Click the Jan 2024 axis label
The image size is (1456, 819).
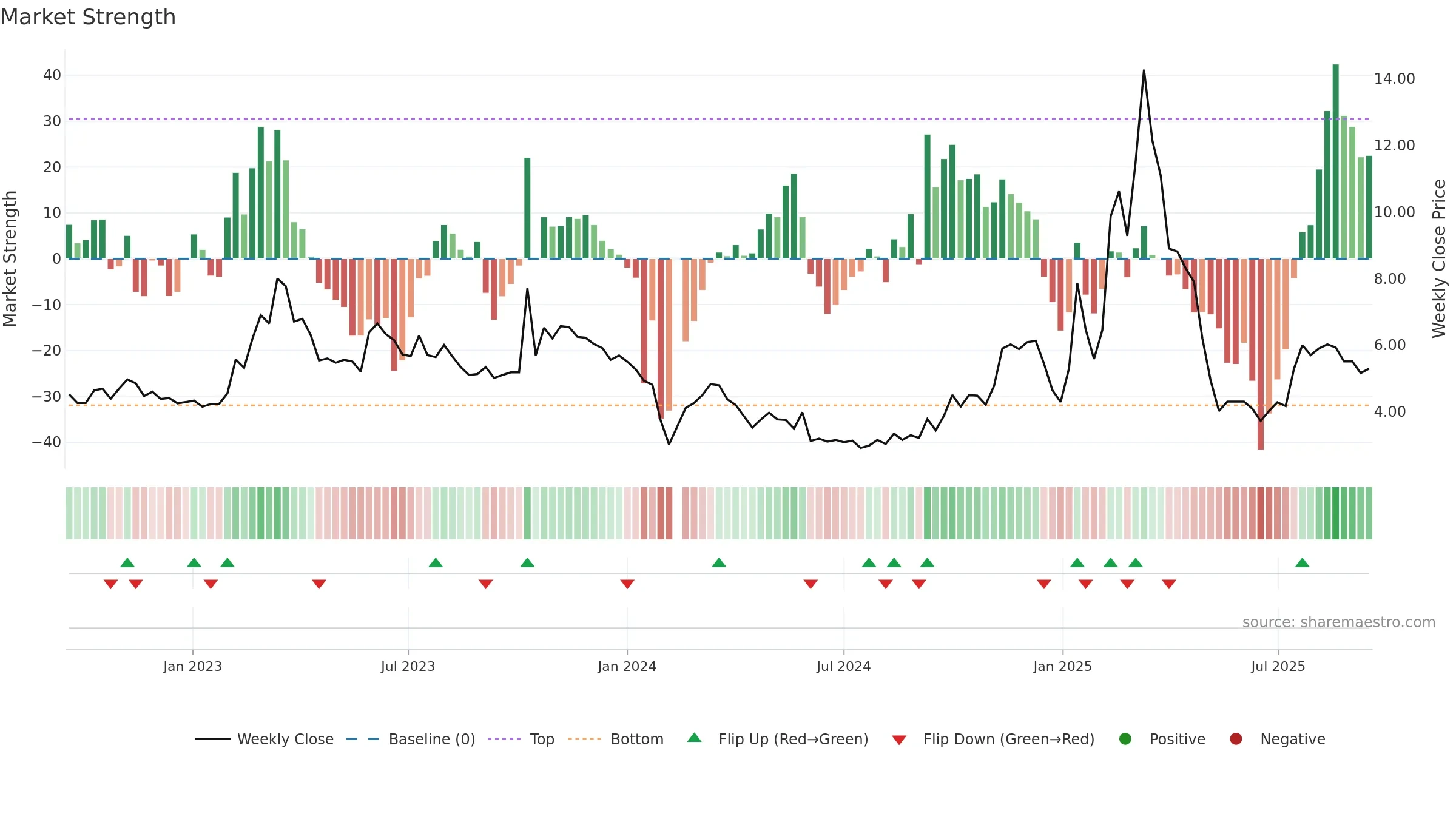(x=627, y=667)
